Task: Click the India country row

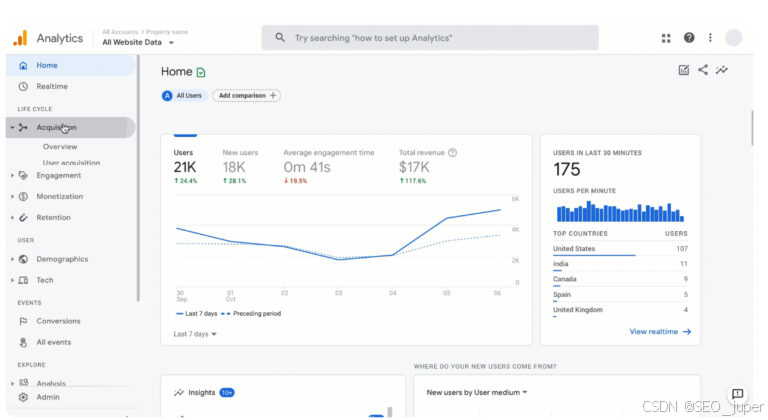Action: (620, 264)
